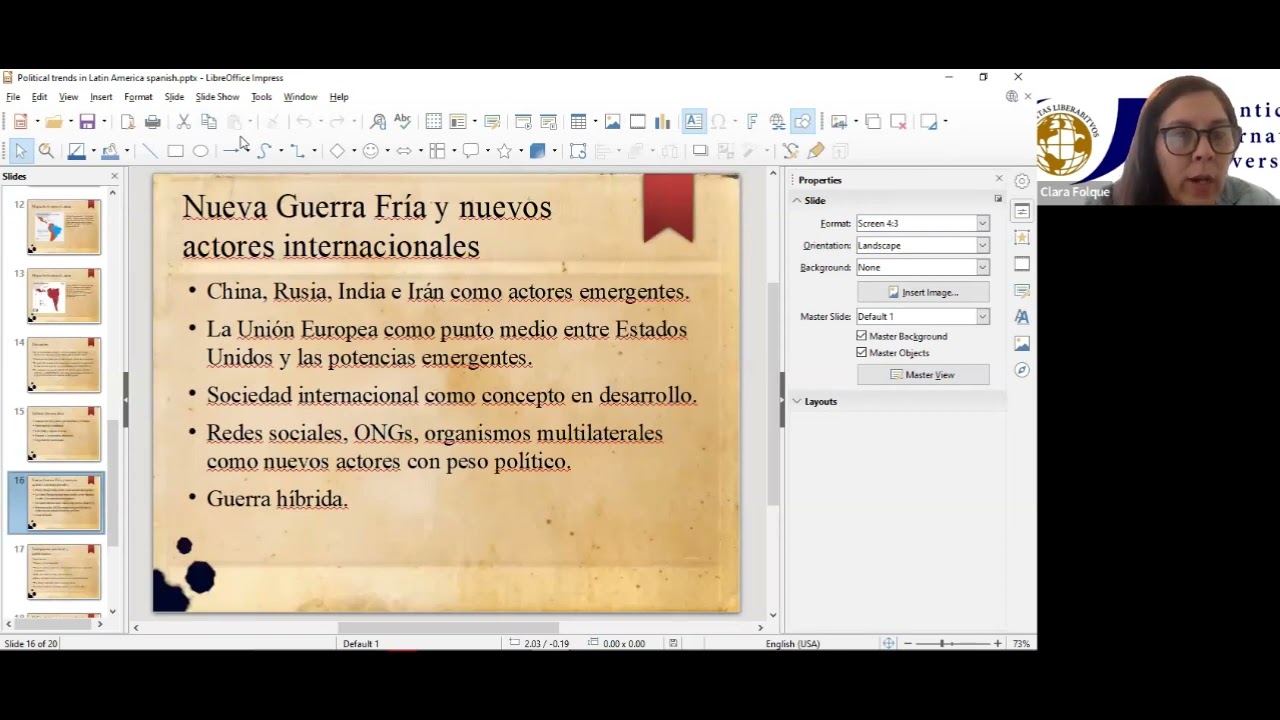Open sidebar Animation deck
The image size is (1280, 720).
(1022, 238)
